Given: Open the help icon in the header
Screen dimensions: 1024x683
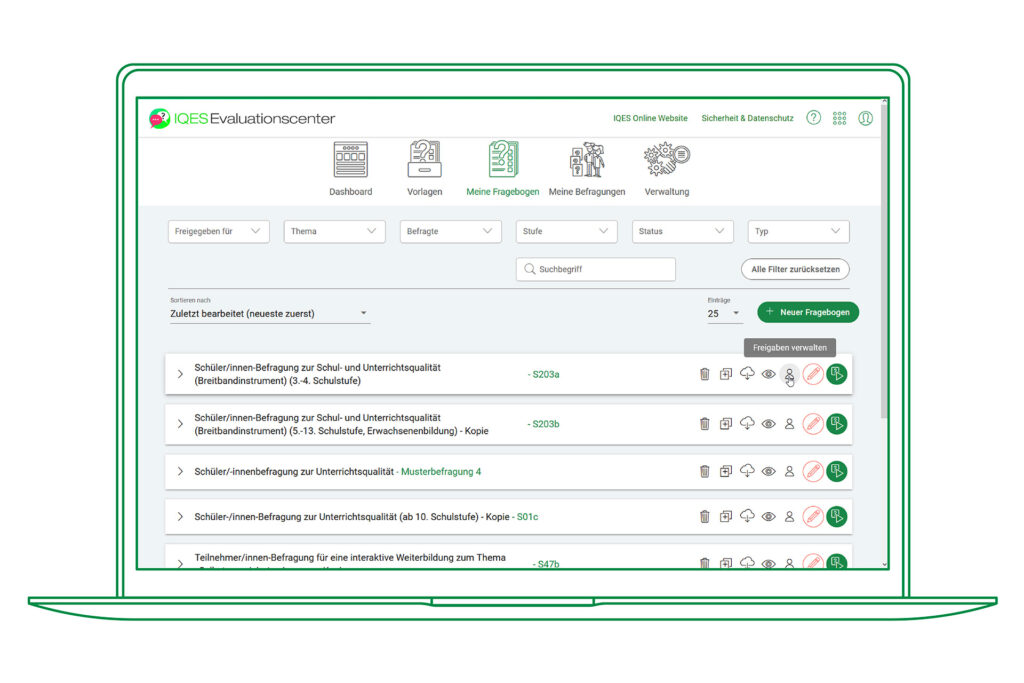Looking at the screenshot, I should tap(813, 117).
